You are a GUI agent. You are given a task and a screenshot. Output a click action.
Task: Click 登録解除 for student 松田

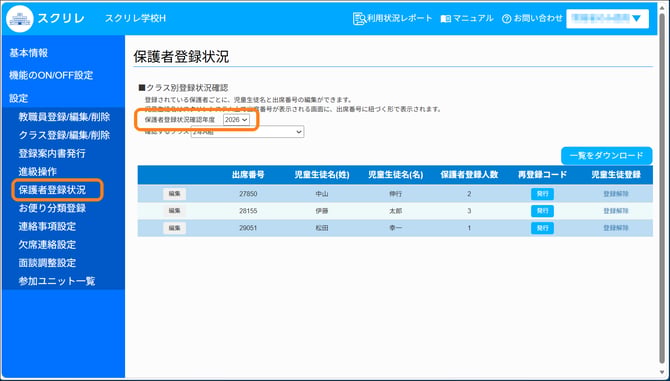tap(616, 228)
